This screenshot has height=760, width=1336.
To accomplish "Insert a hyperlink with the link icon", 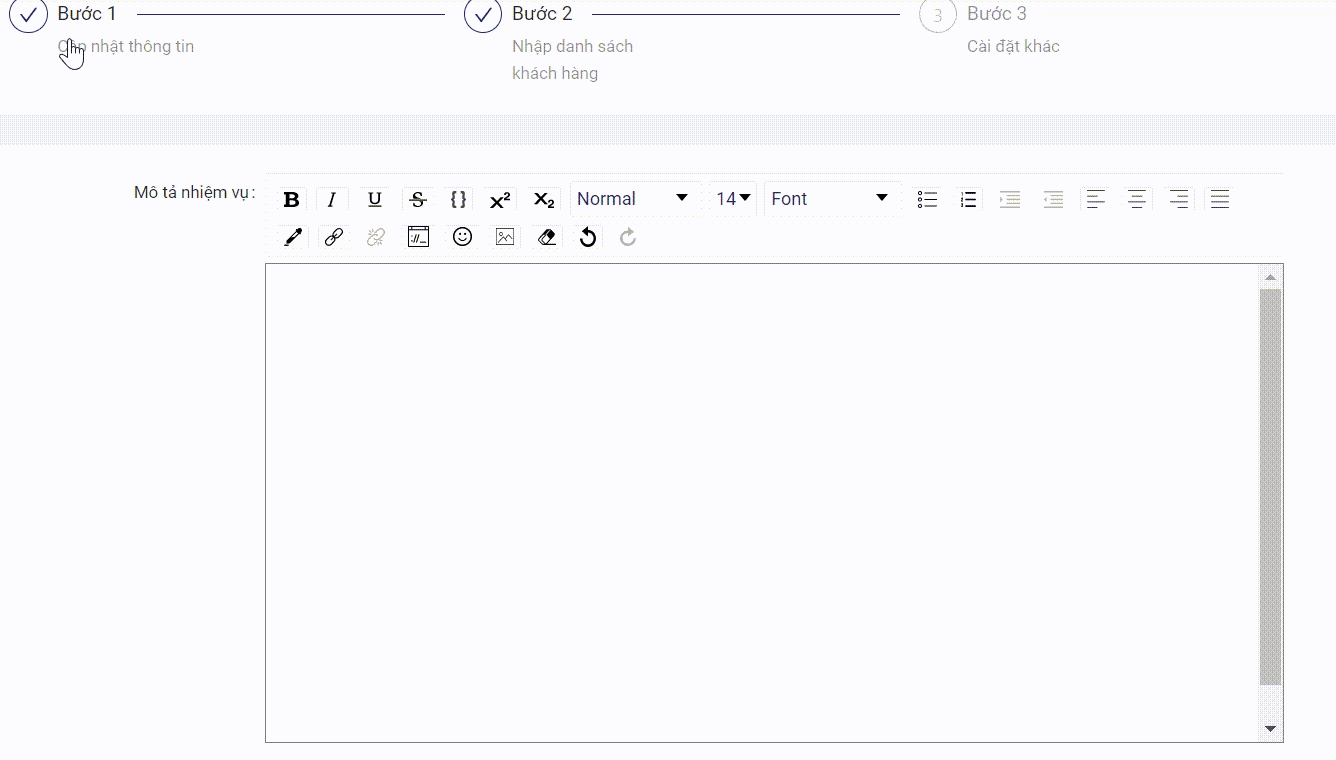I will [334, 237].
